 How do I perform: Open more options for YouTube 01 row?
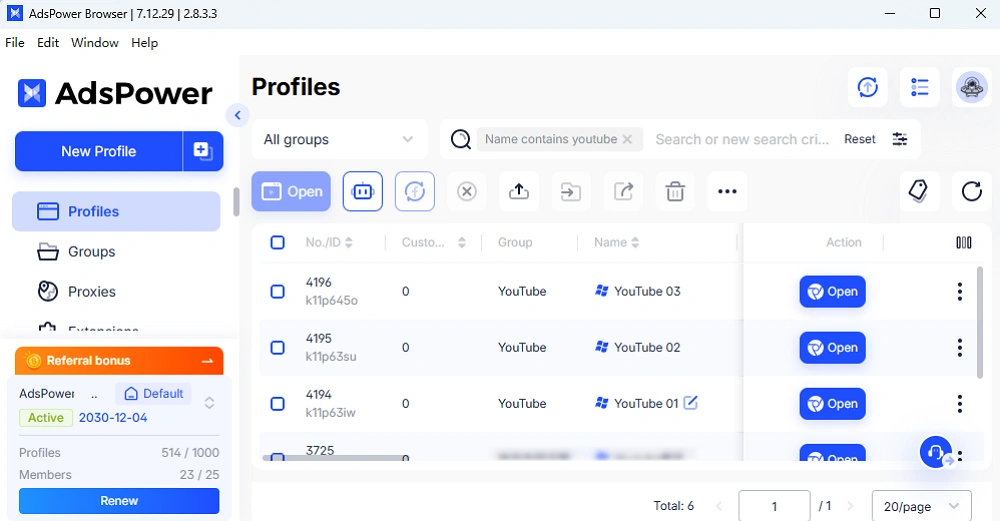[x=959, y=404]
